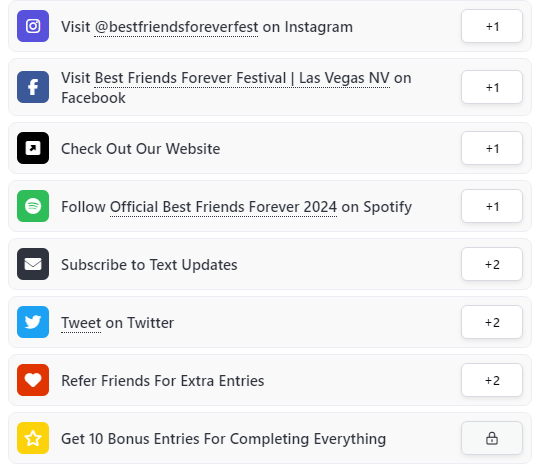Claim +1 entry for Spotify follow
Image resolution: width=540 pixels, height=470 pixels.
(x=492, y=206)
